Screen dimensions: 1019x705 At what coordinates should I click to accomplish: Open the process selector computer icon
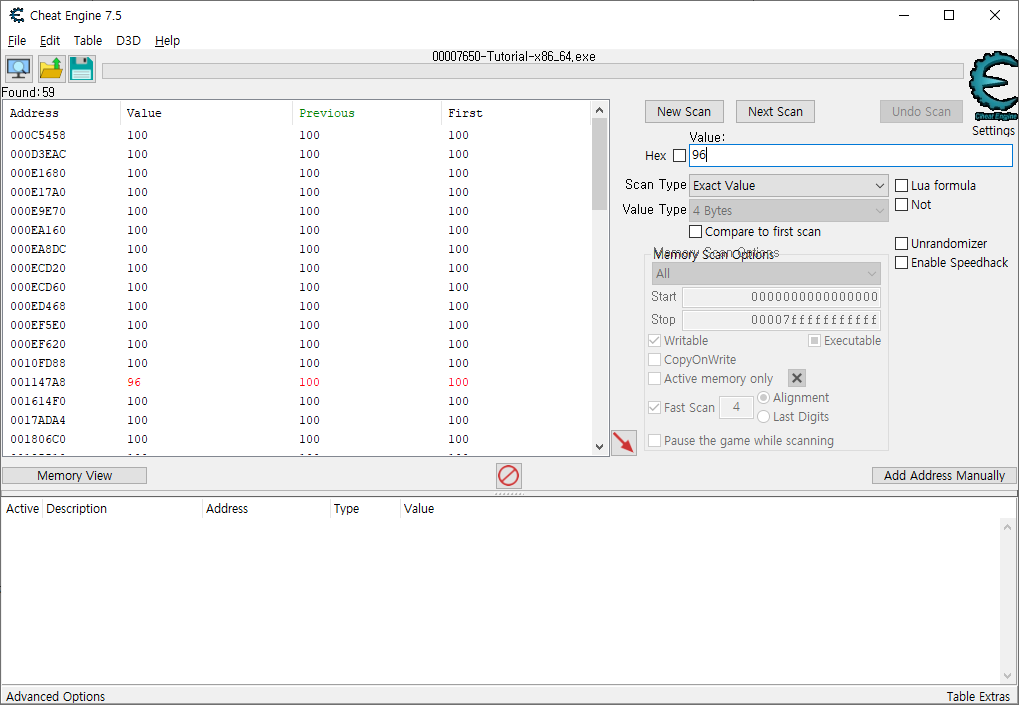pyautogui.click(x=19, y=68)
